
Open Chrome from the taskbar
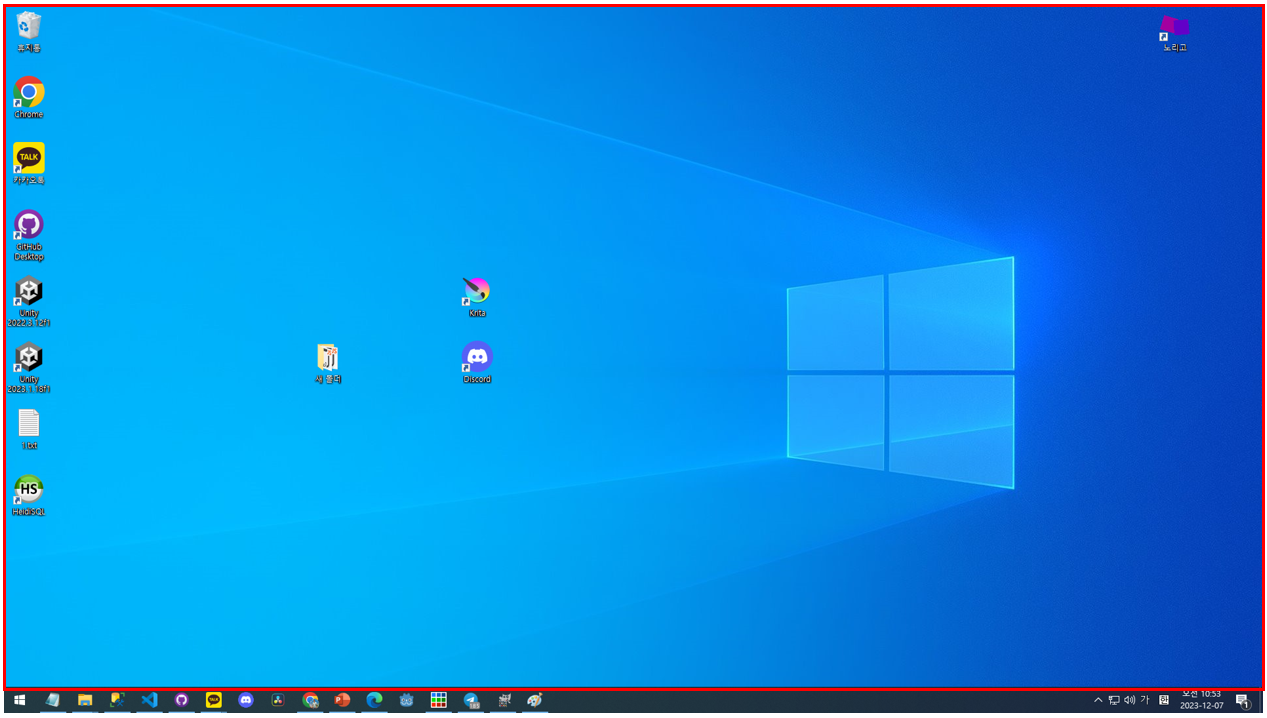[x=310, y=700]
